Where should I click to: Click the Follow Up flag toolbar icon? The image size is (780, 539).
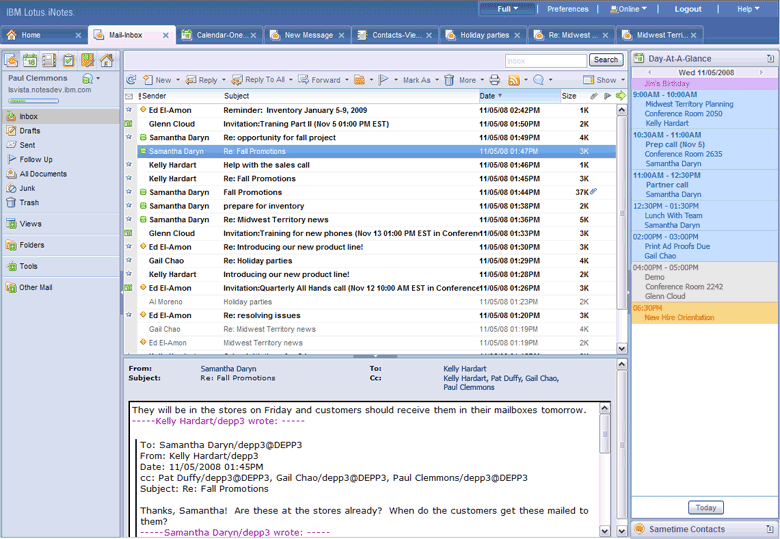pyautogui.click(x=385, y=80)
